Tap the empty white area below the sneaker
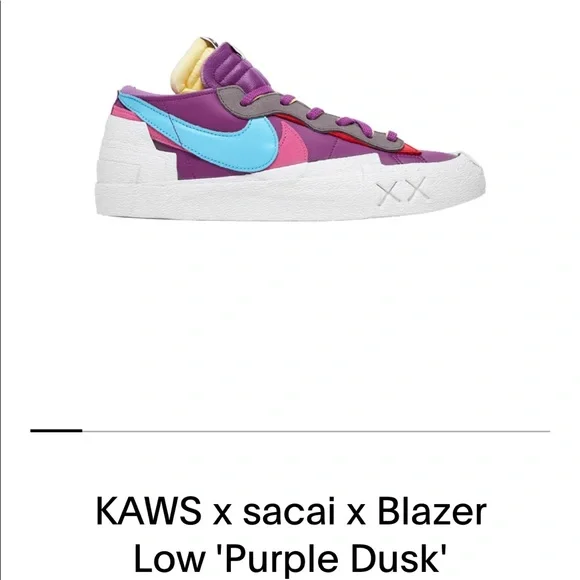The image size is (580, 580). click(290, 322)
